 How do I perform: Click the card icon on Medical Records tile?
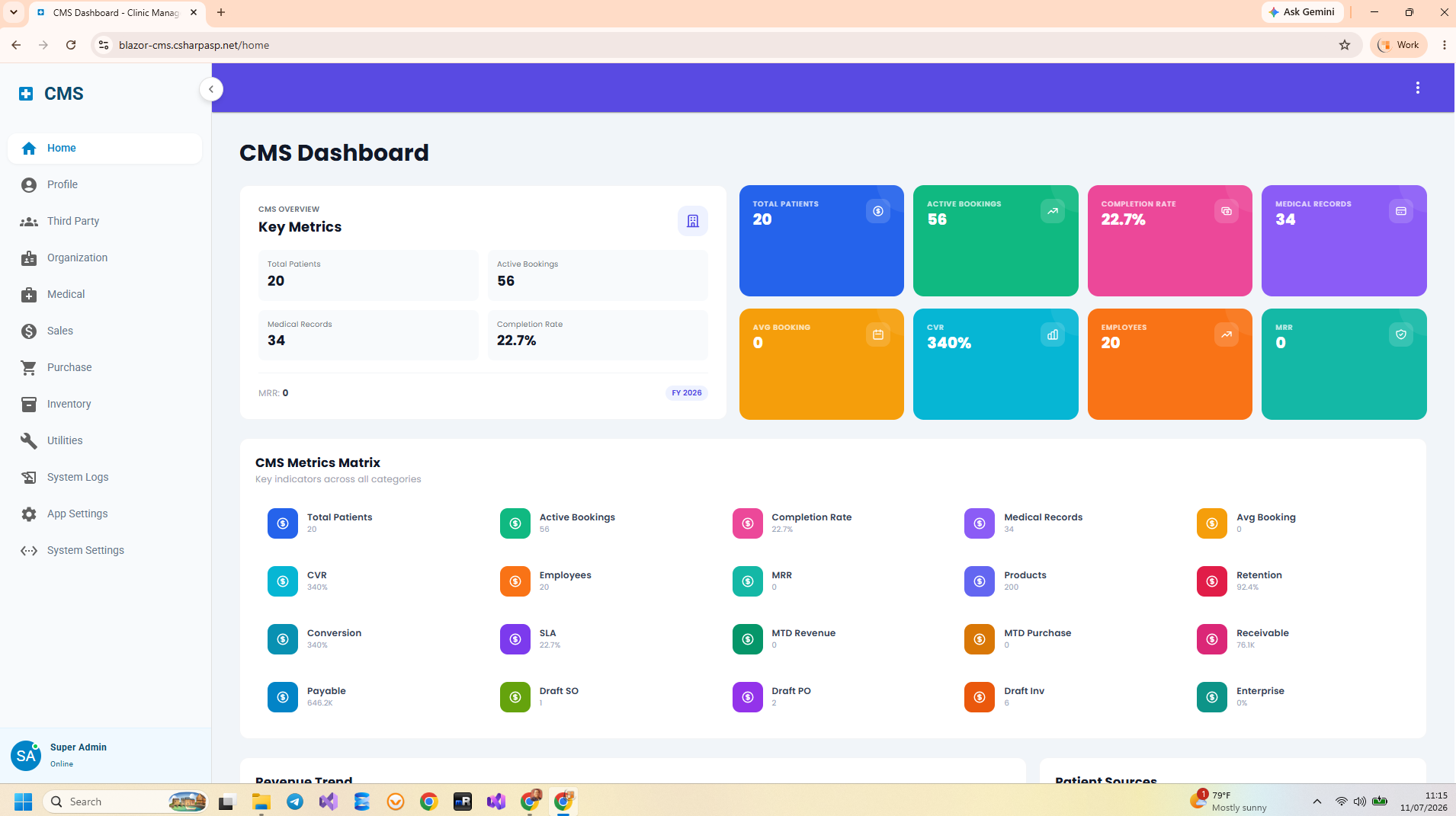1400,211
